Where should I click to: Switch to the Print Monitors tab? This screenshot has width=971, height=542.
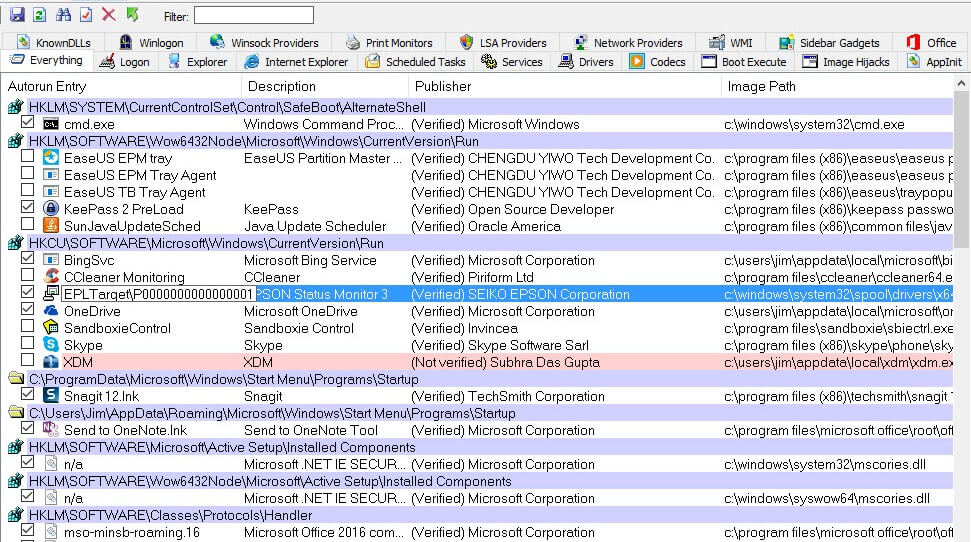point(390,43)
